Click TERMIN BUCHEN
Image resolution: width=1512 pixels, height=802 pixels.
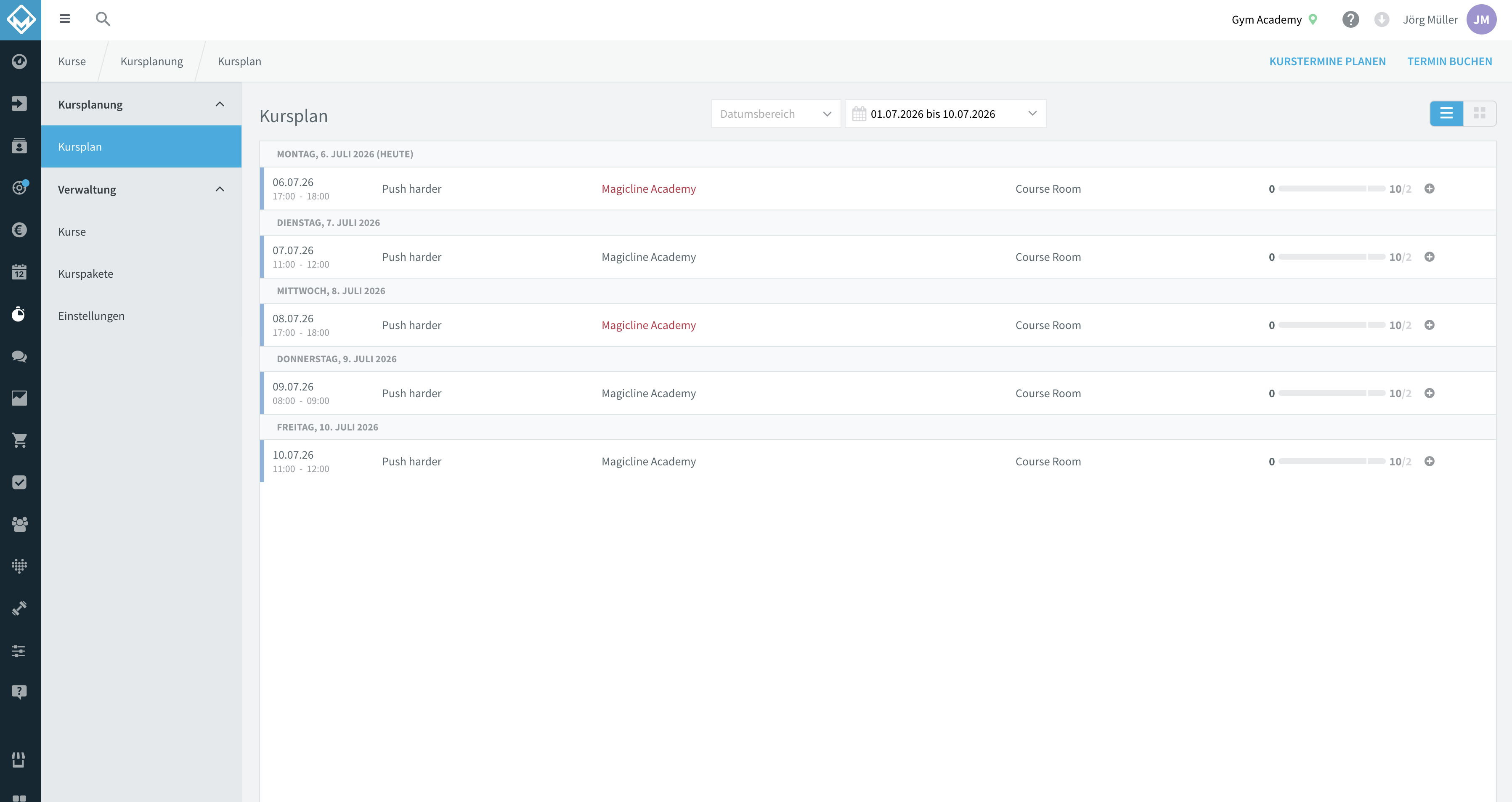pos(1449,62)
